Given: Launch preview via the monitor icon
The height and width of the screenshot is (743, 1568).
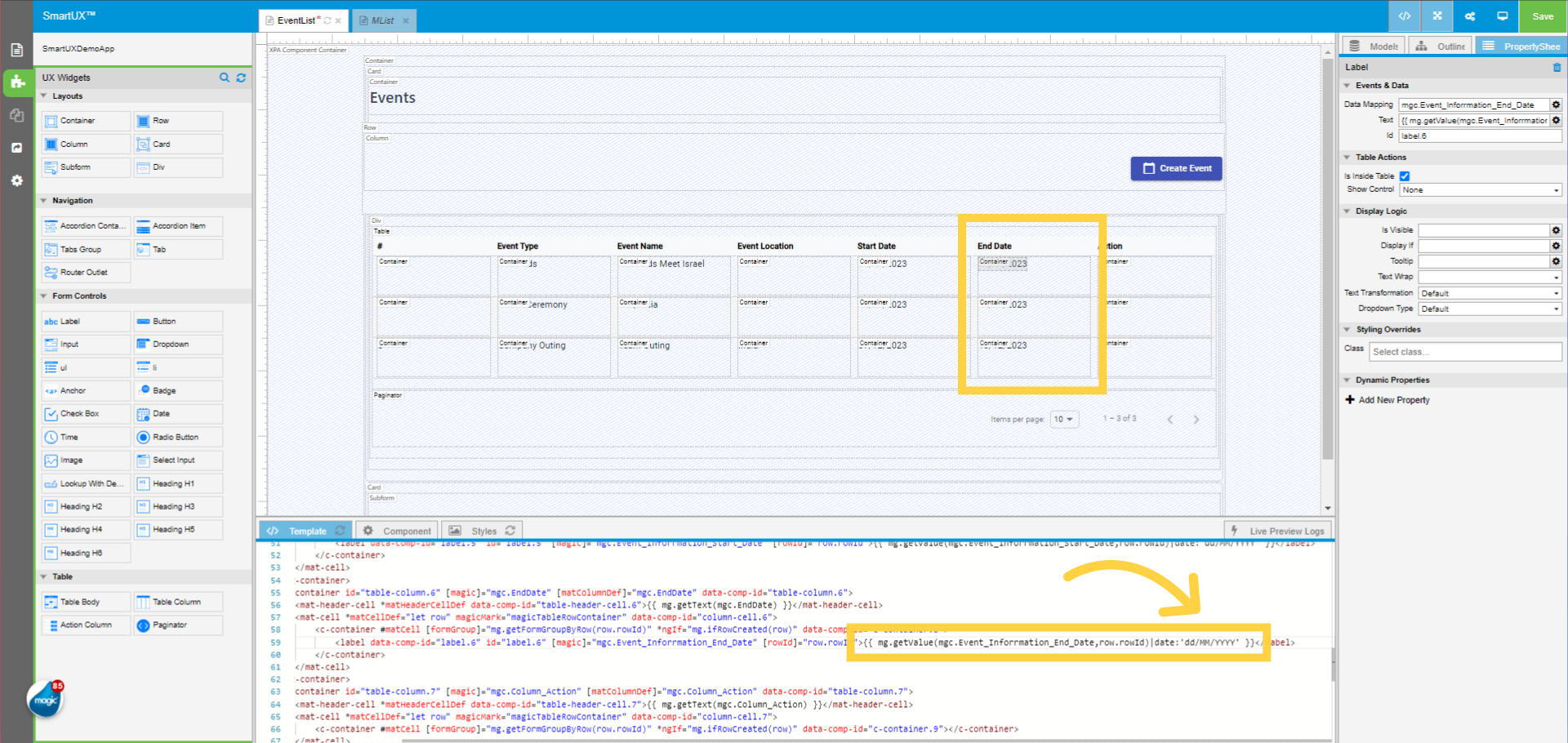Looking at the screenshot, I should coord(1502,16).
